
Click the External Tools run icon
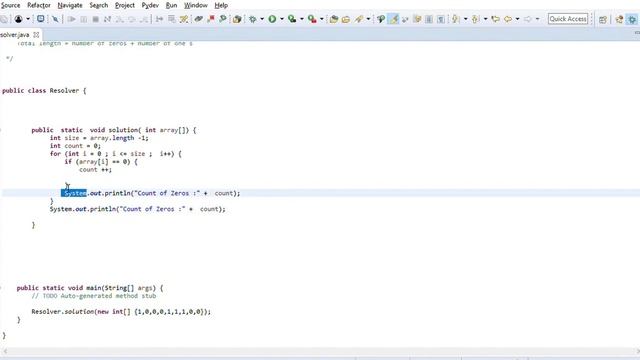[312, 19]
